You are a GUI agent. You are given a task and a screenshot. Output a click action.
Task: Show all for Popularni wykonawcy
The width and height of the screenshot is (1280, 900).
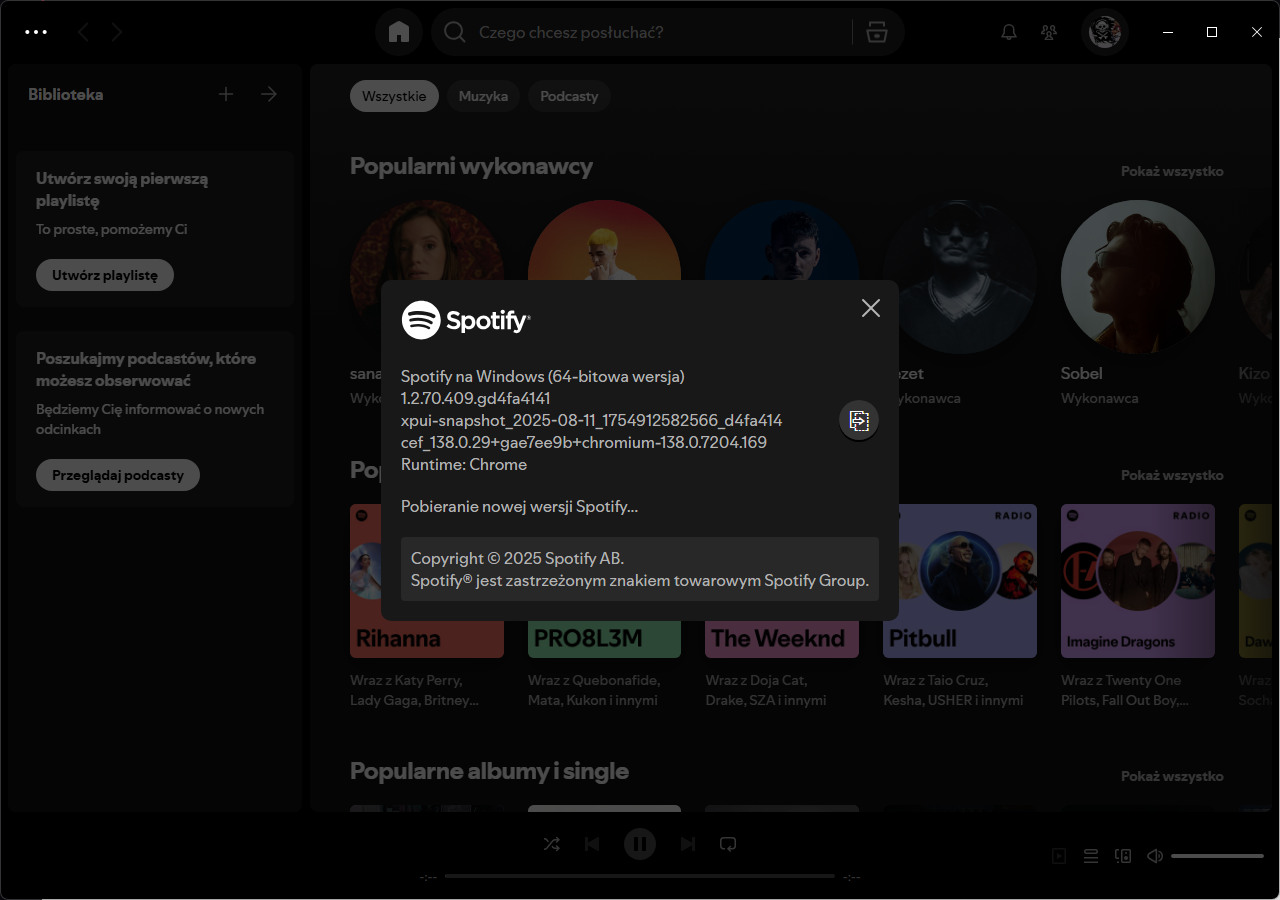click(1172, 171)
